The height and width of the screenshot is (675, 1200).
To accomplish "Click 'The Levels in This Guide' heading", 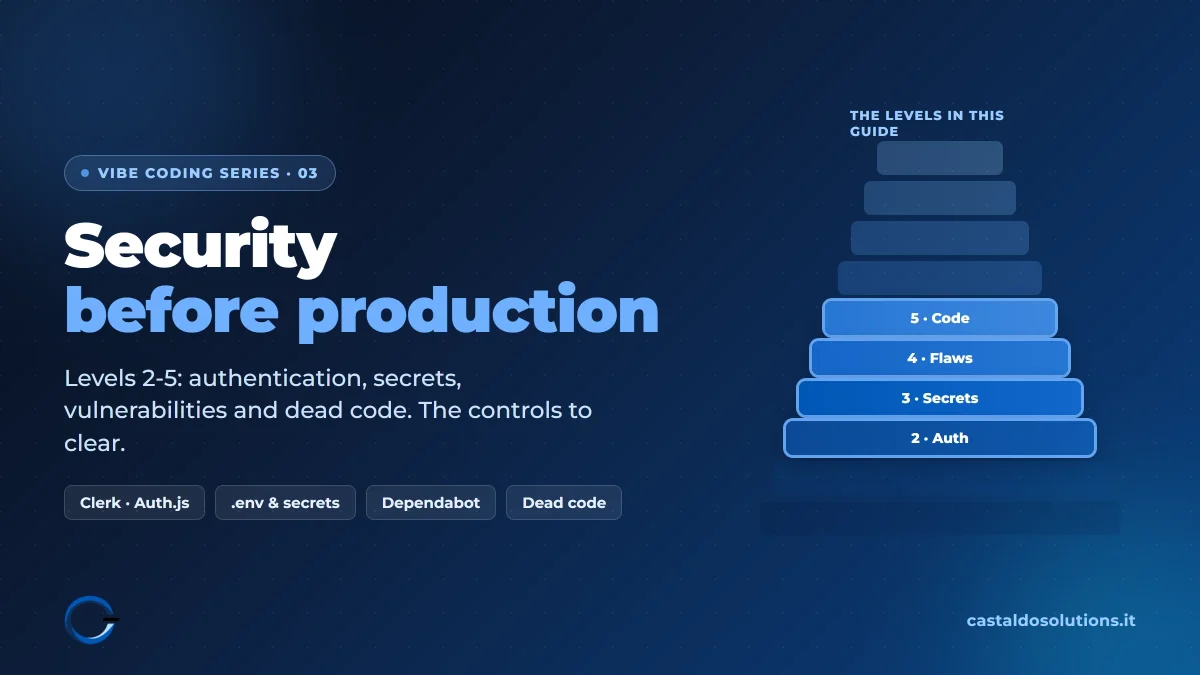I will pos(927,123).
